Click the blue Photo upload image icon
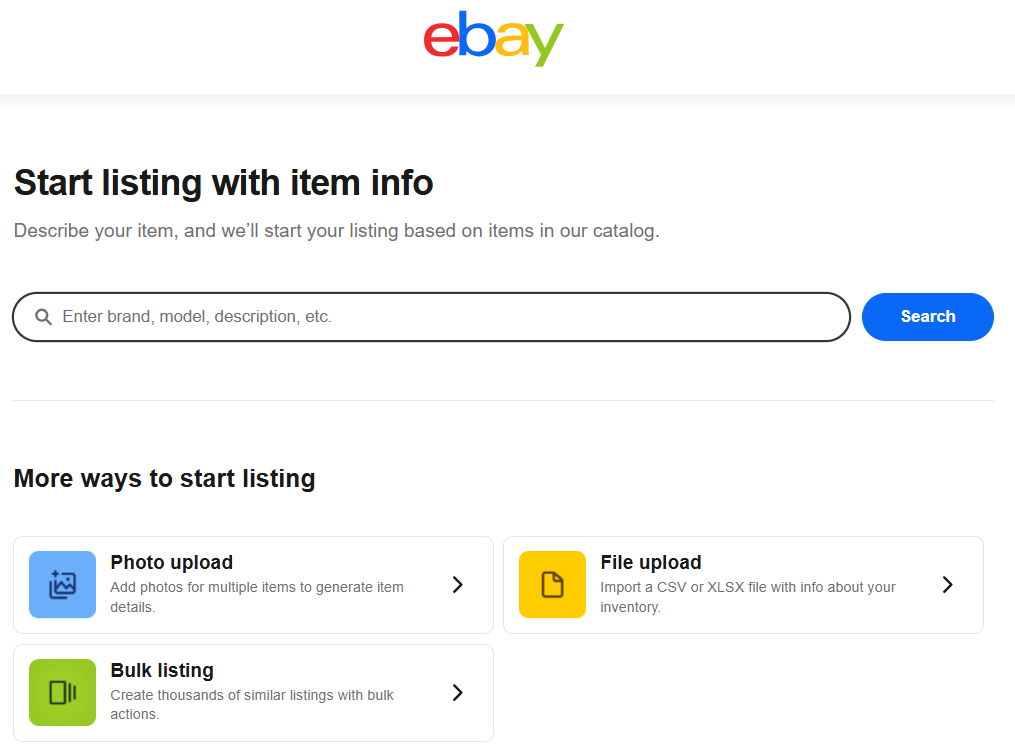Screen dimensions: 1015x750 pyautogui.click(x=63, y=584)
